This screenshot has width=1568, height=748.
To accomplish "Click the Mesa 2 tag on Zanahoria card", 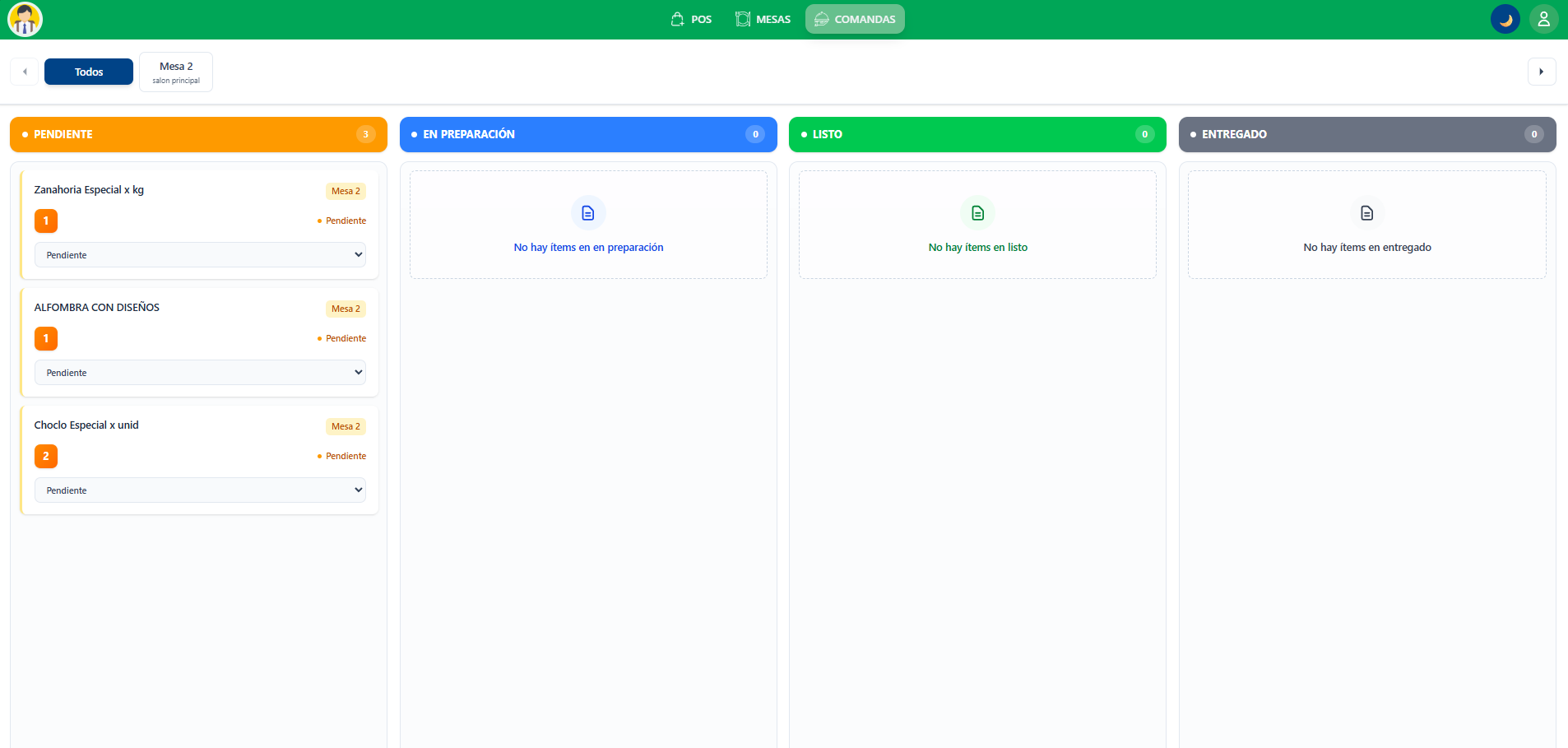I will [x=346, y=192].
